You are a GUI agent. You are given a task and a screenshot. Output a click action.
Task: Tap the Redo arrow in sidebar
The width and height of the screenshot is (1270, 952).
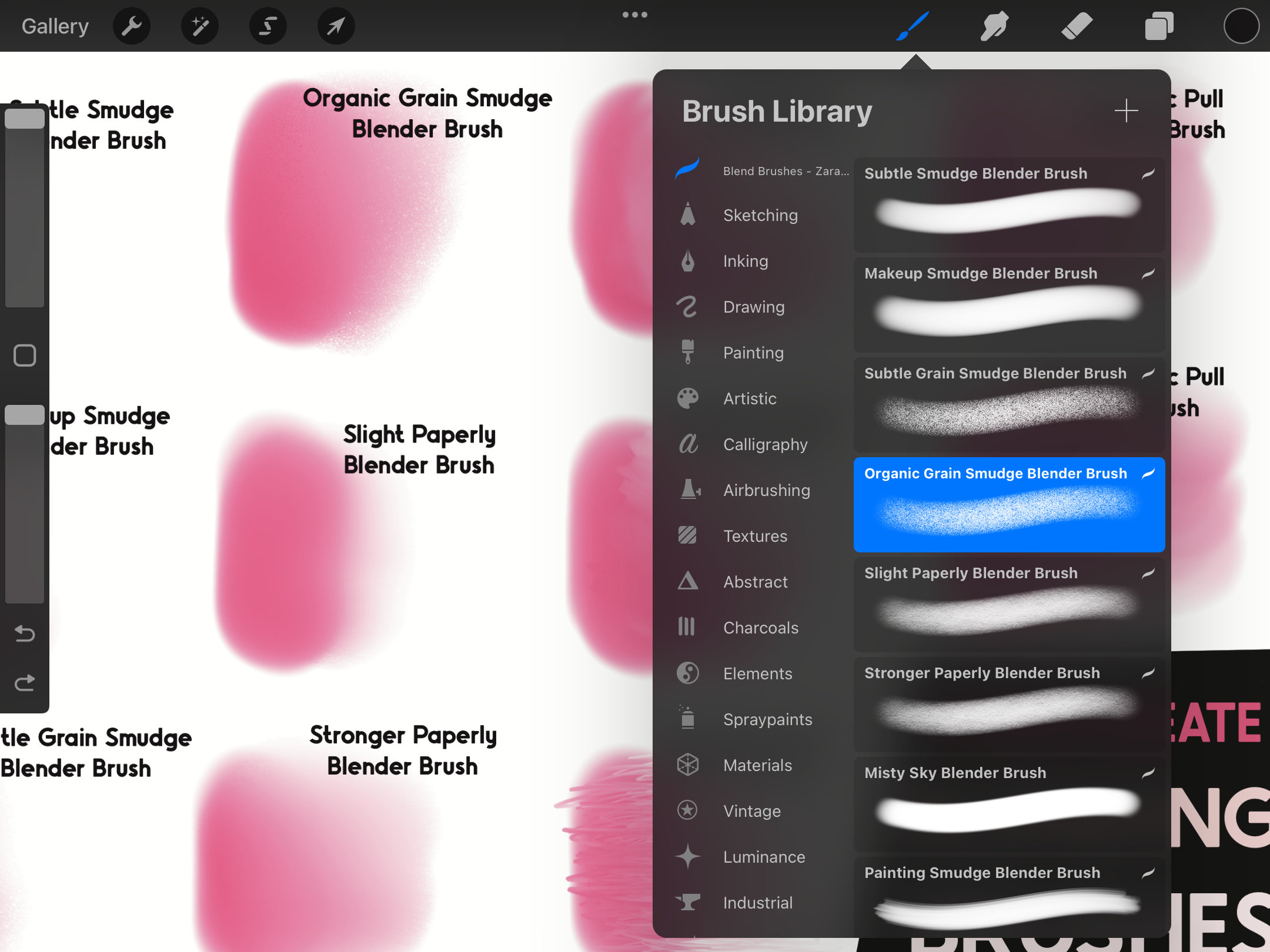[25, 682]
